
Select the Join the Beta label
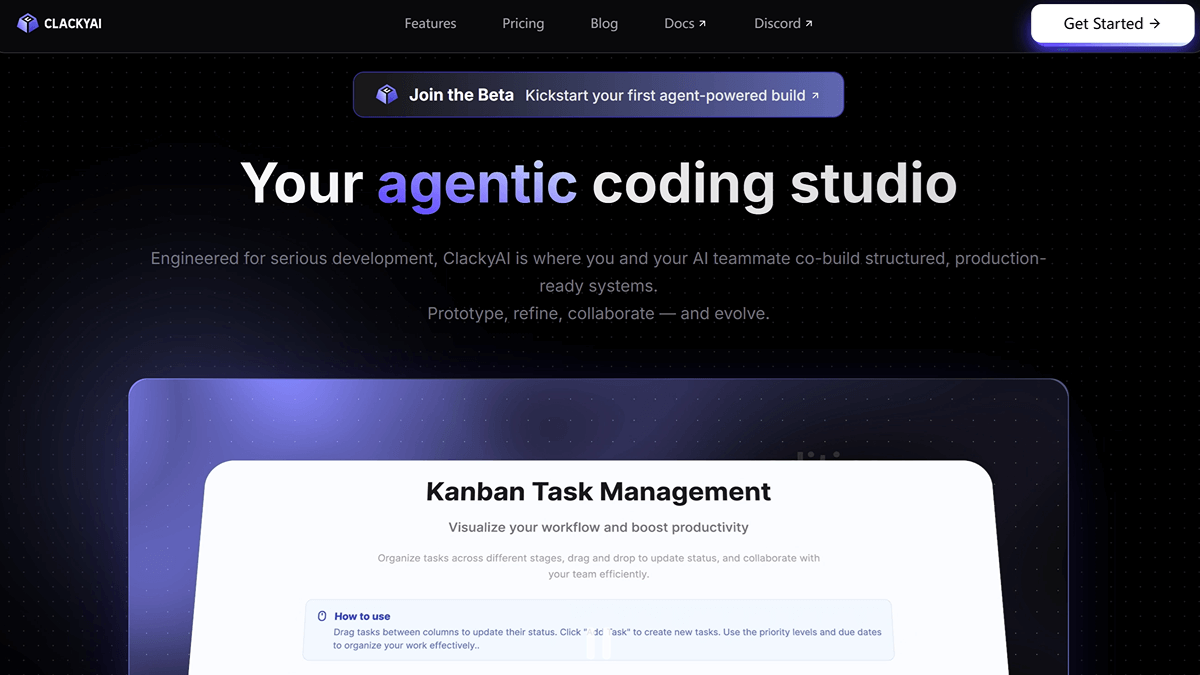(461, 95)
